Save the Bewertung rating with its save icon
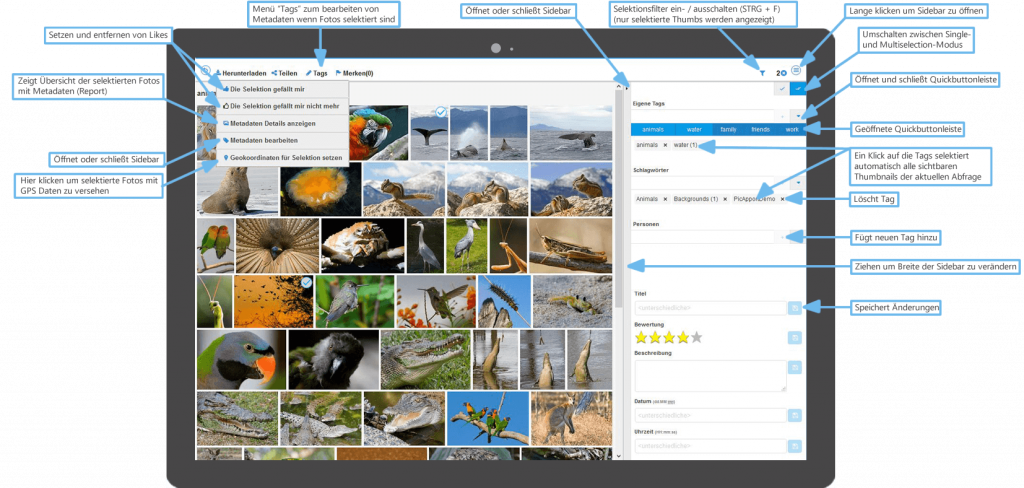Image resolution: width=1024 pixels, height=488 pixels. coord(795,338)
